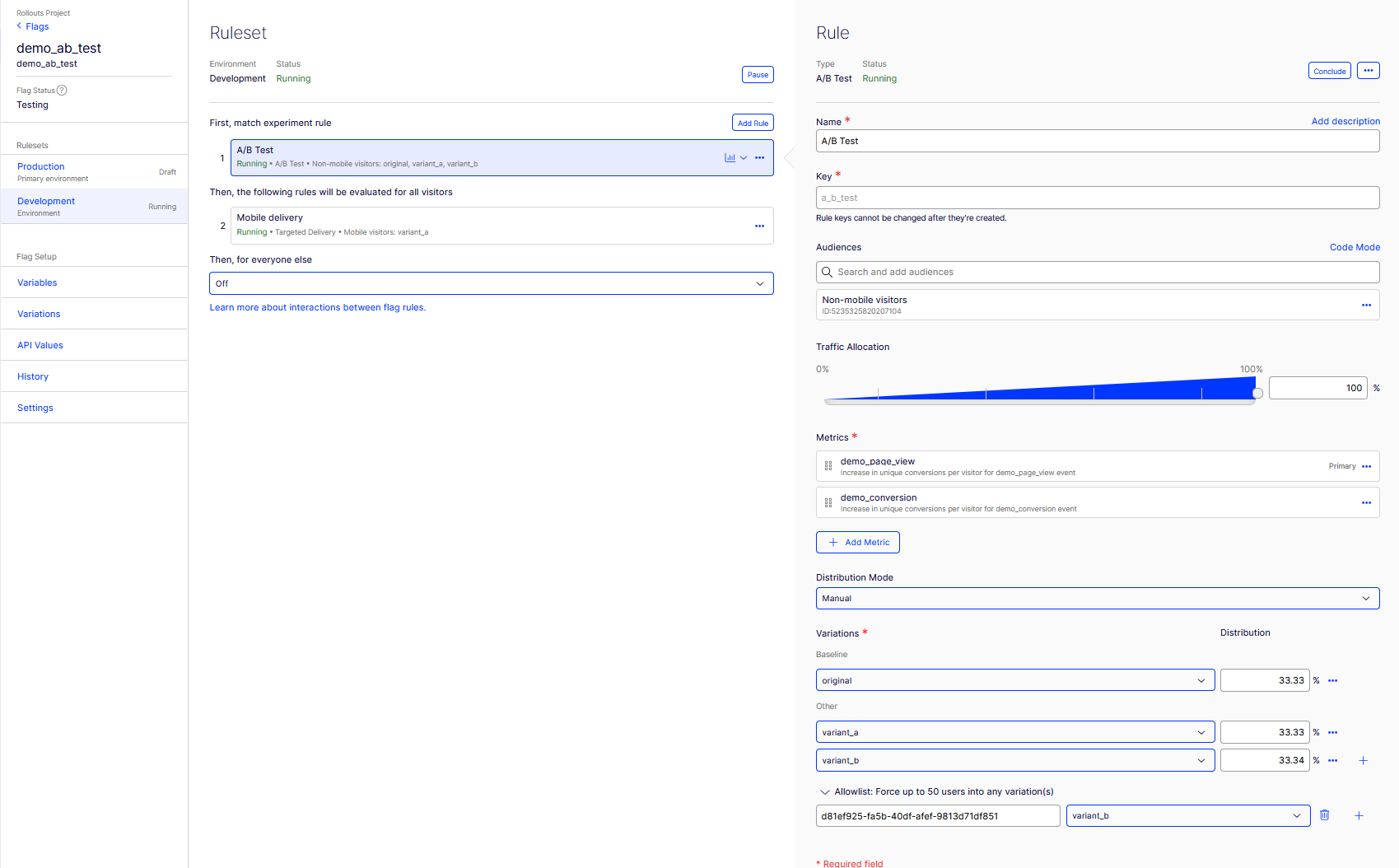The image size is (1399, 868).
Task: Add another variation with plus icon
Action: pyautogui.click(x=1363, y=760)
